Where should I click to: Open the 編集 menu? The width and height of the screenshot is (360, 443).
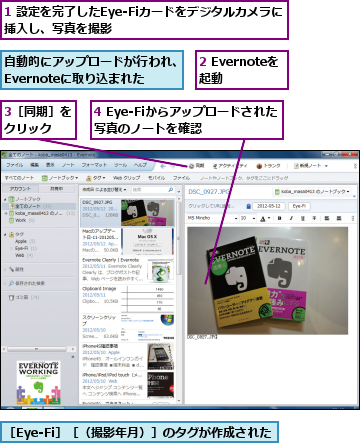point(34,165)
